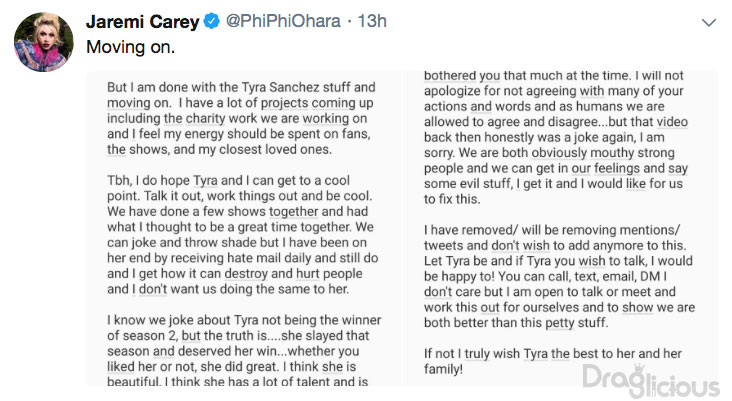Open the 13h timestamp link
Viewport: 732px width, 401px height.
pyautogui.click(x=372, y=21)
